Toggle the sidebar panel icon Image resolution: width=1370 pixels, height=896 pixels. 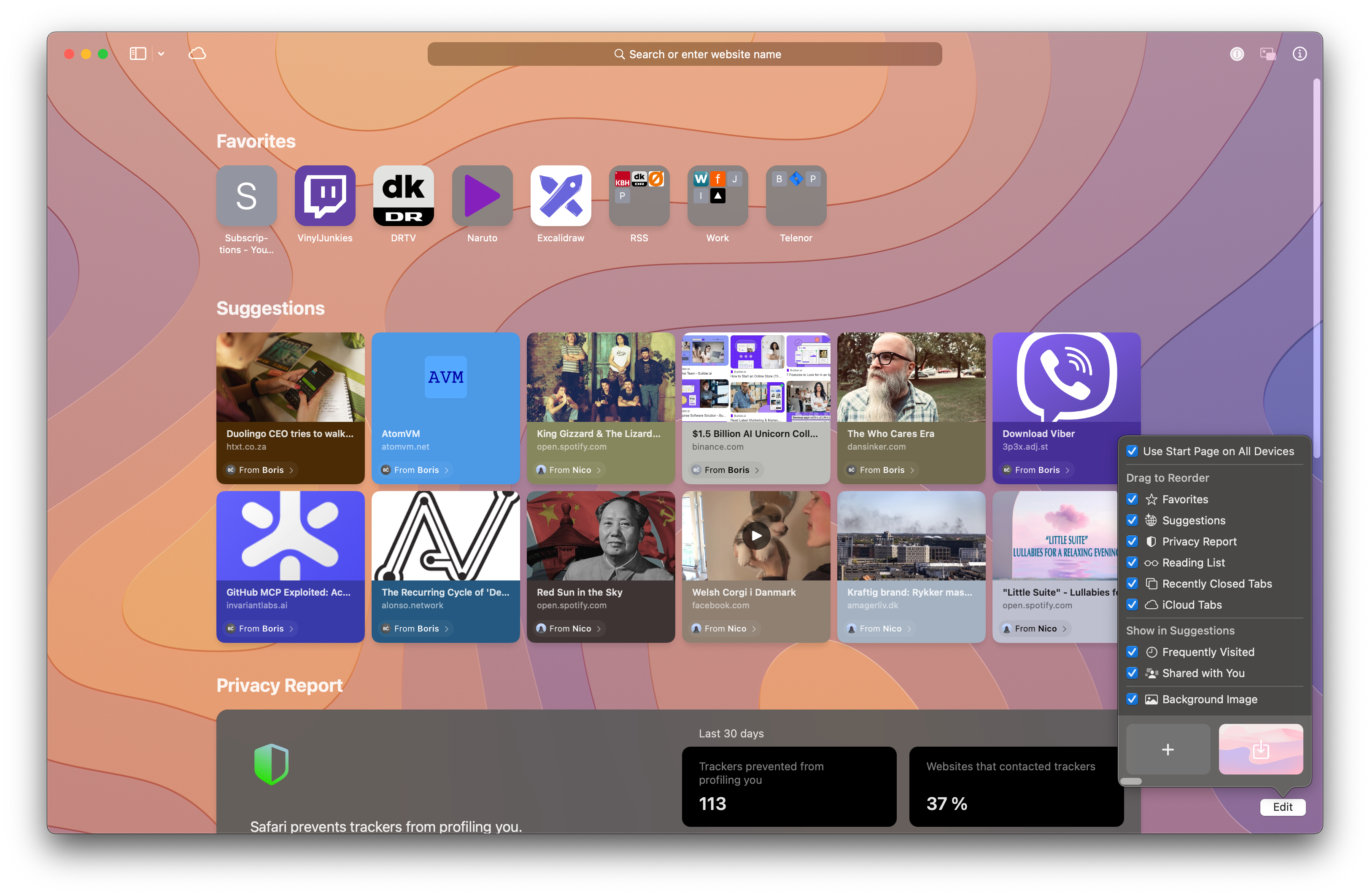click(x=138, y=54)
